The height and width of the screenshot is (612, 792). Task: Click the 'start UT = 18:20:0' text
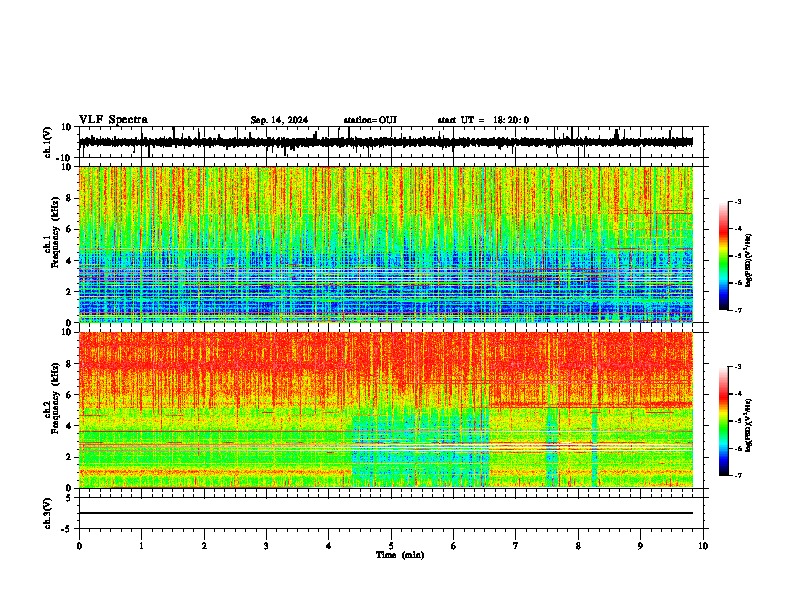[x=483, y=120]
